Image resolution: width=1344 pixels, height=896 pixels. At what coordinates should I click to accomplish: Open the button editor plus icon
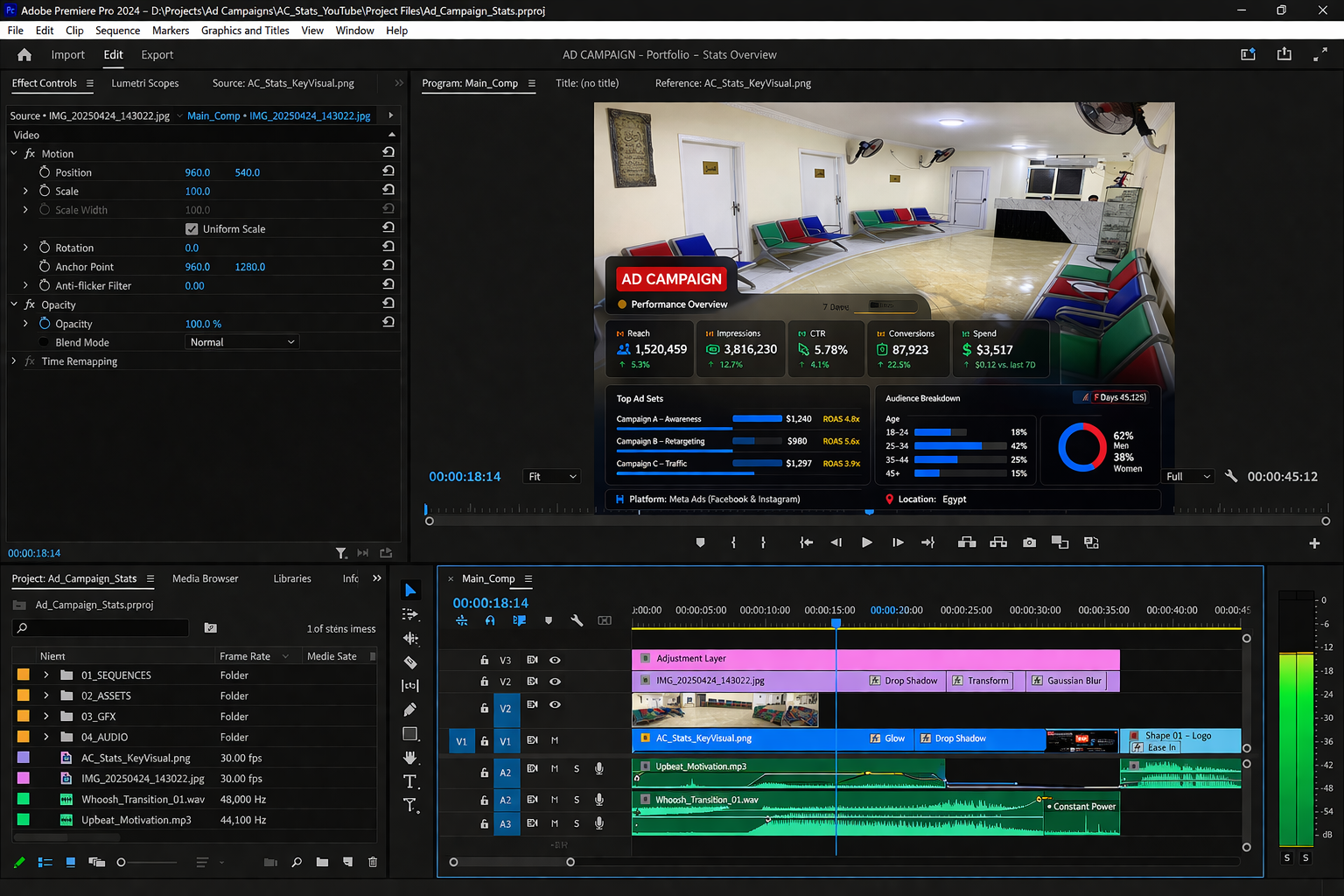click(x=1314, y=543)
